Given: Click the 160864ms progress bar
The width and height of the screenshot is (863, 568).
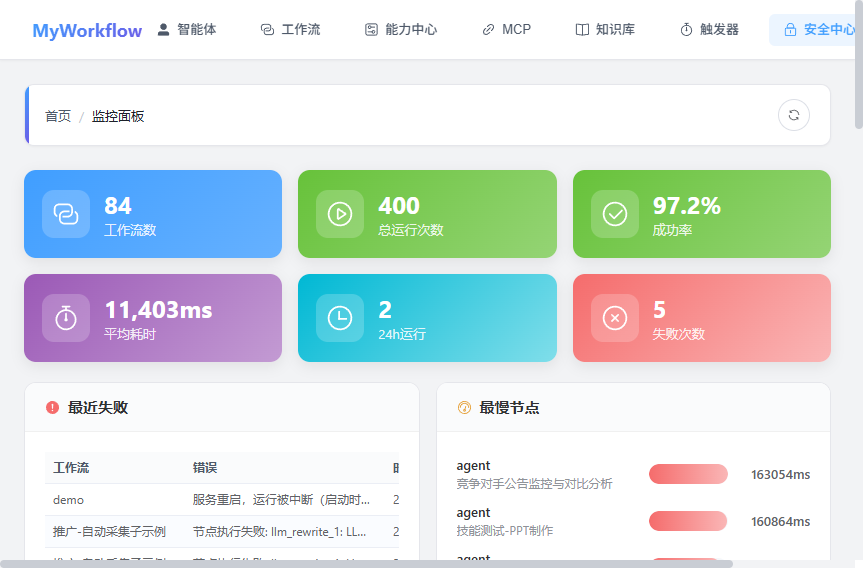Looking at the screenshot, I should (688, 521).
